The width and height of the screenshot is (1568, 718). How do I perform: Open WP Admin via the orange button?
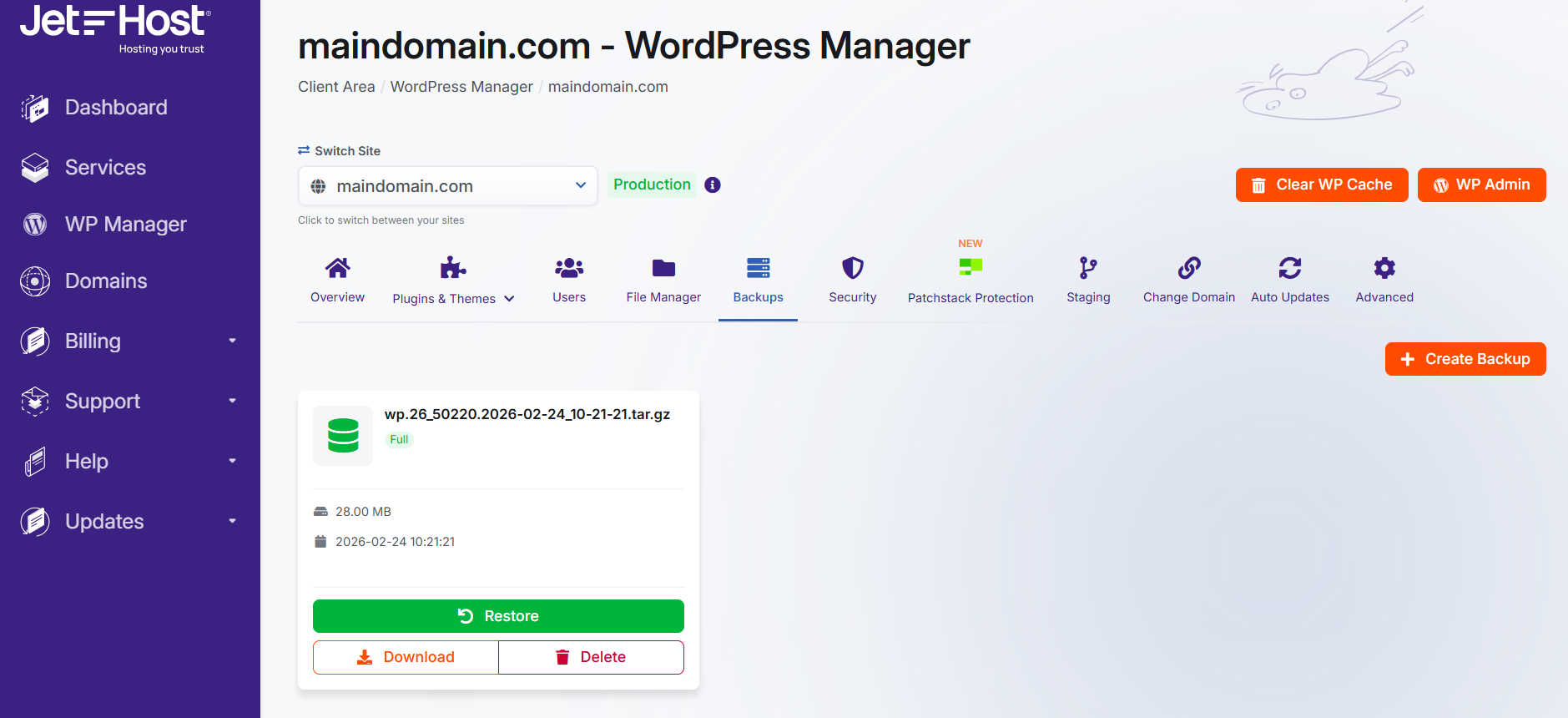tap(1481, 185)
